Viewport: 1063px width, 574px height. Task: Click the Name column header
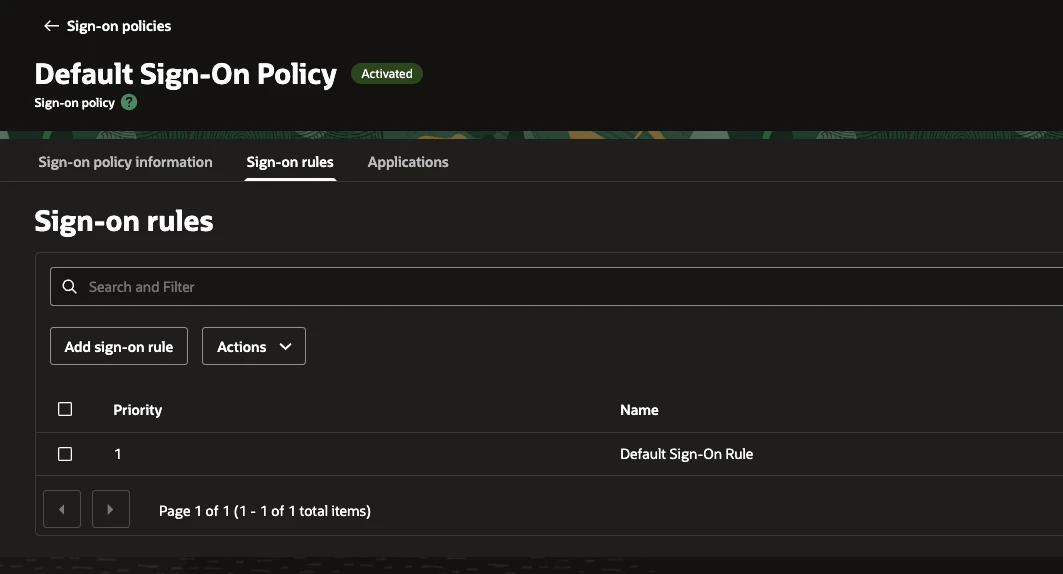[639, 410]
